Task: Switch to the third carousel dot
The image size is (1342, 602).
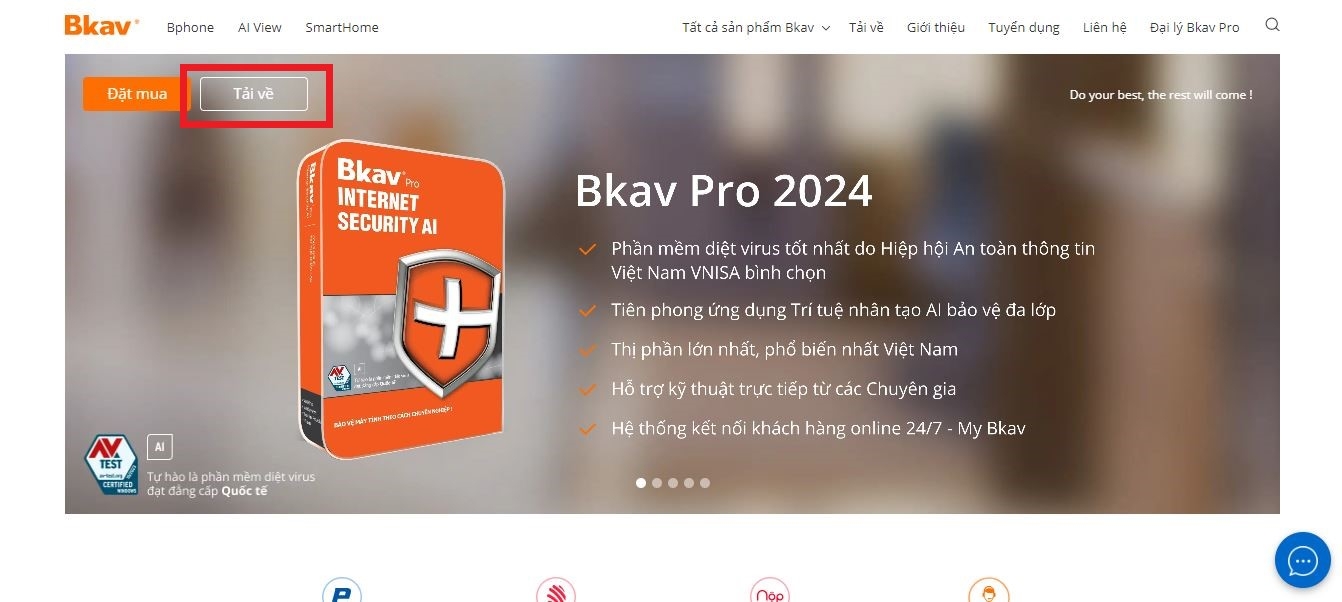Action: click(673, 483)
